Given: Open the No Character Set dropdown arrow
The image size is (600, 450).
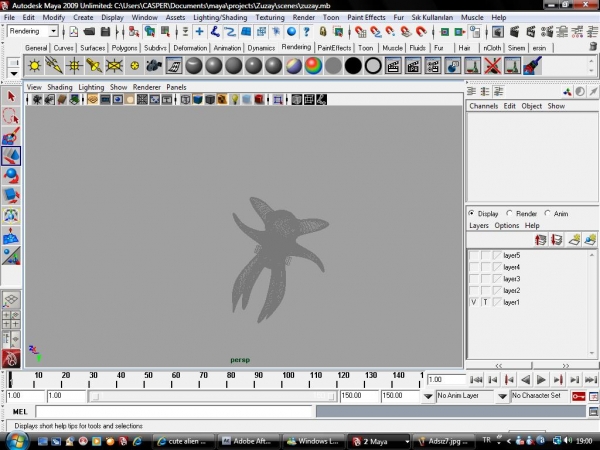Looking at the screenshot, I should pyautogui.click(x=502, y=396).
